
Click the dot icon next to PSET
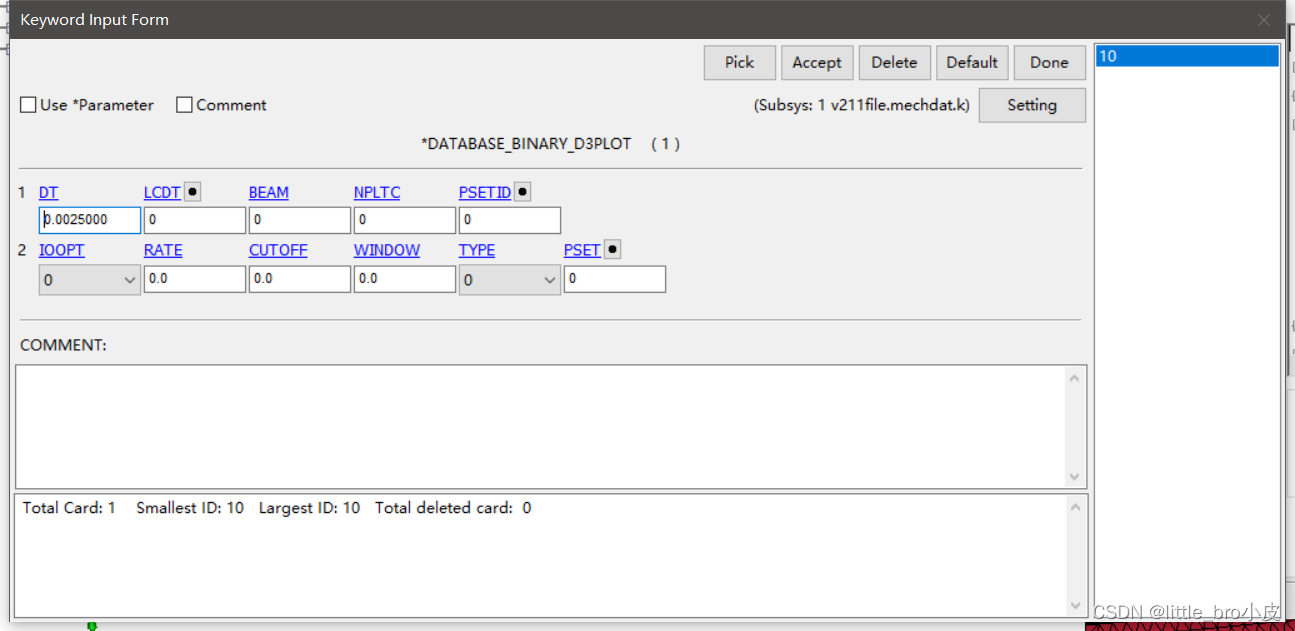pyautogui.click(x=612, y=250)
